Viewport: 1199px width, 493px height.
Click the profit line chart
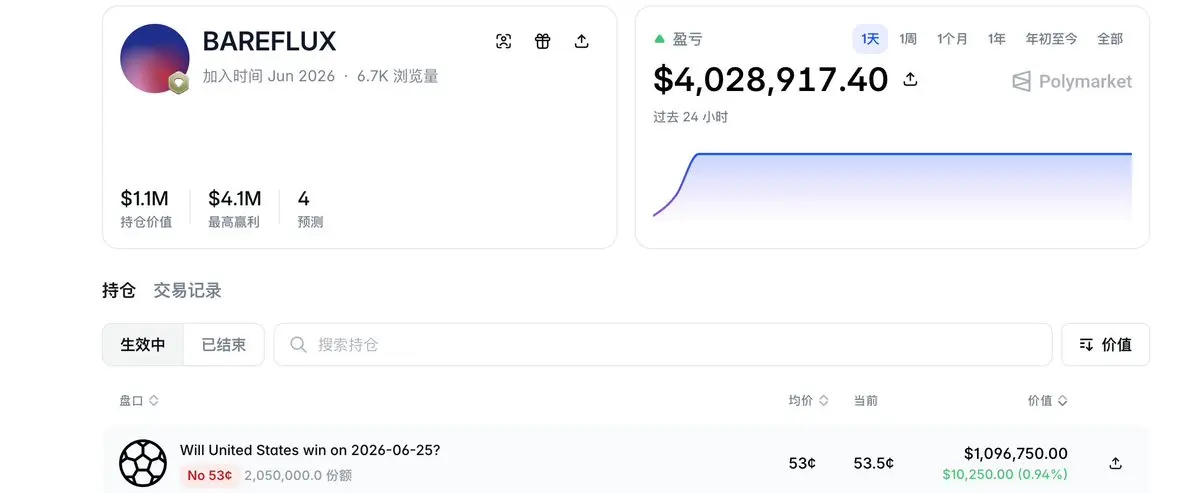click(x=892, y=187)
